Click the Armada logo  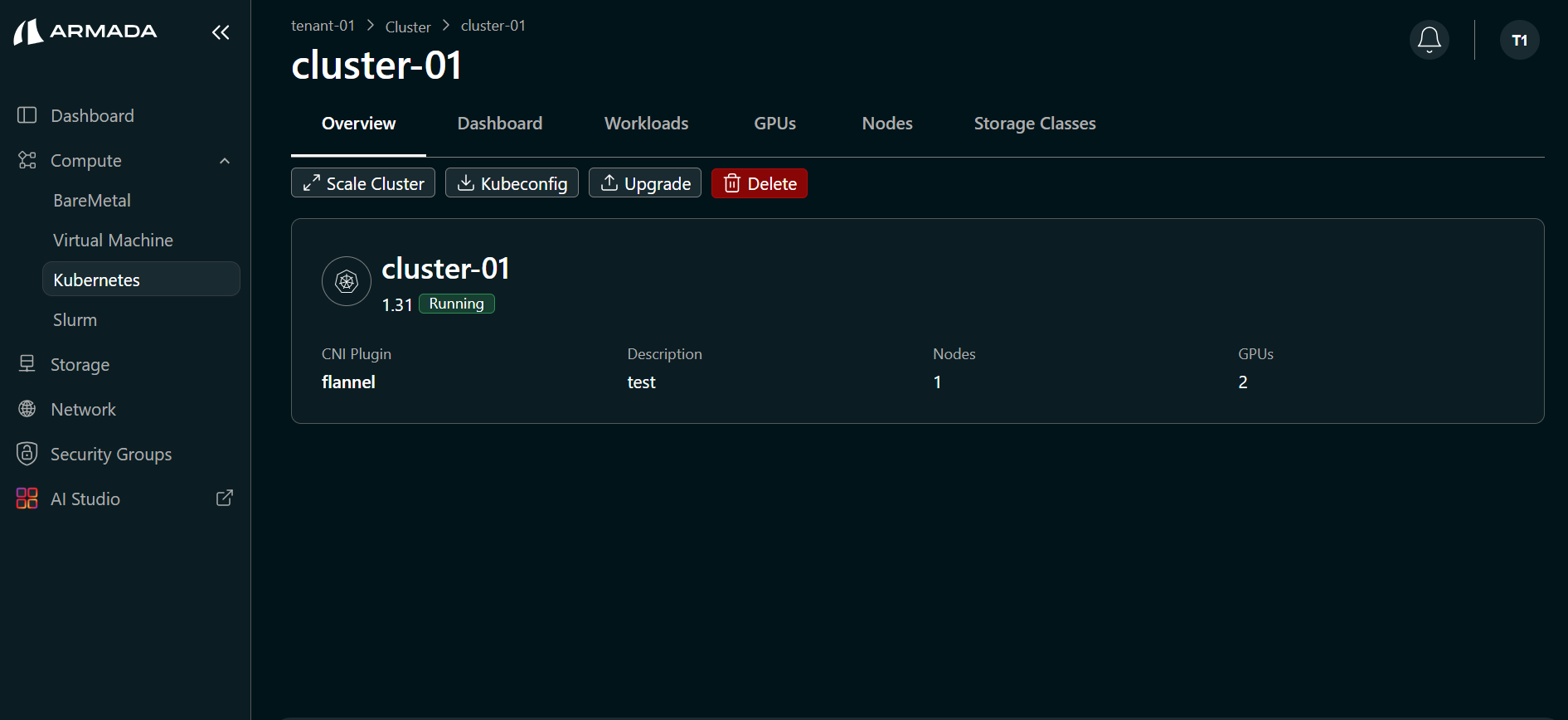tap(85, 32)
